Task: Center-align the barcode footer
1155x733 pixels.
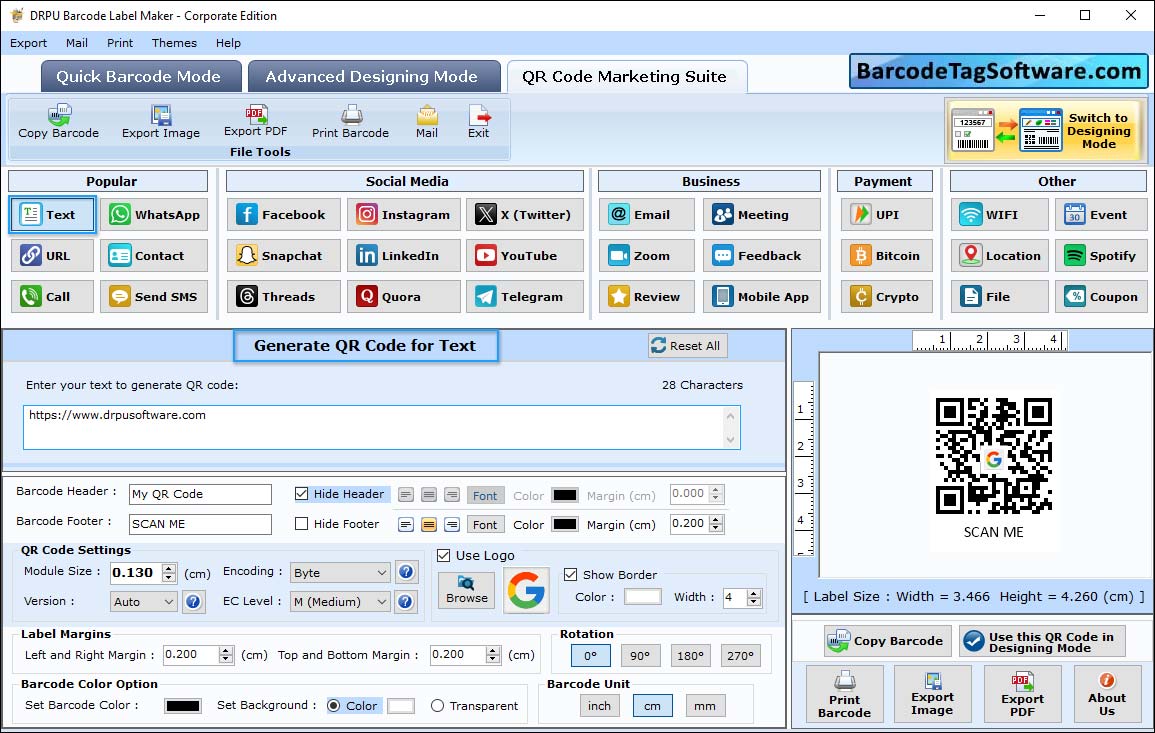Action: (x=429, y=525)
